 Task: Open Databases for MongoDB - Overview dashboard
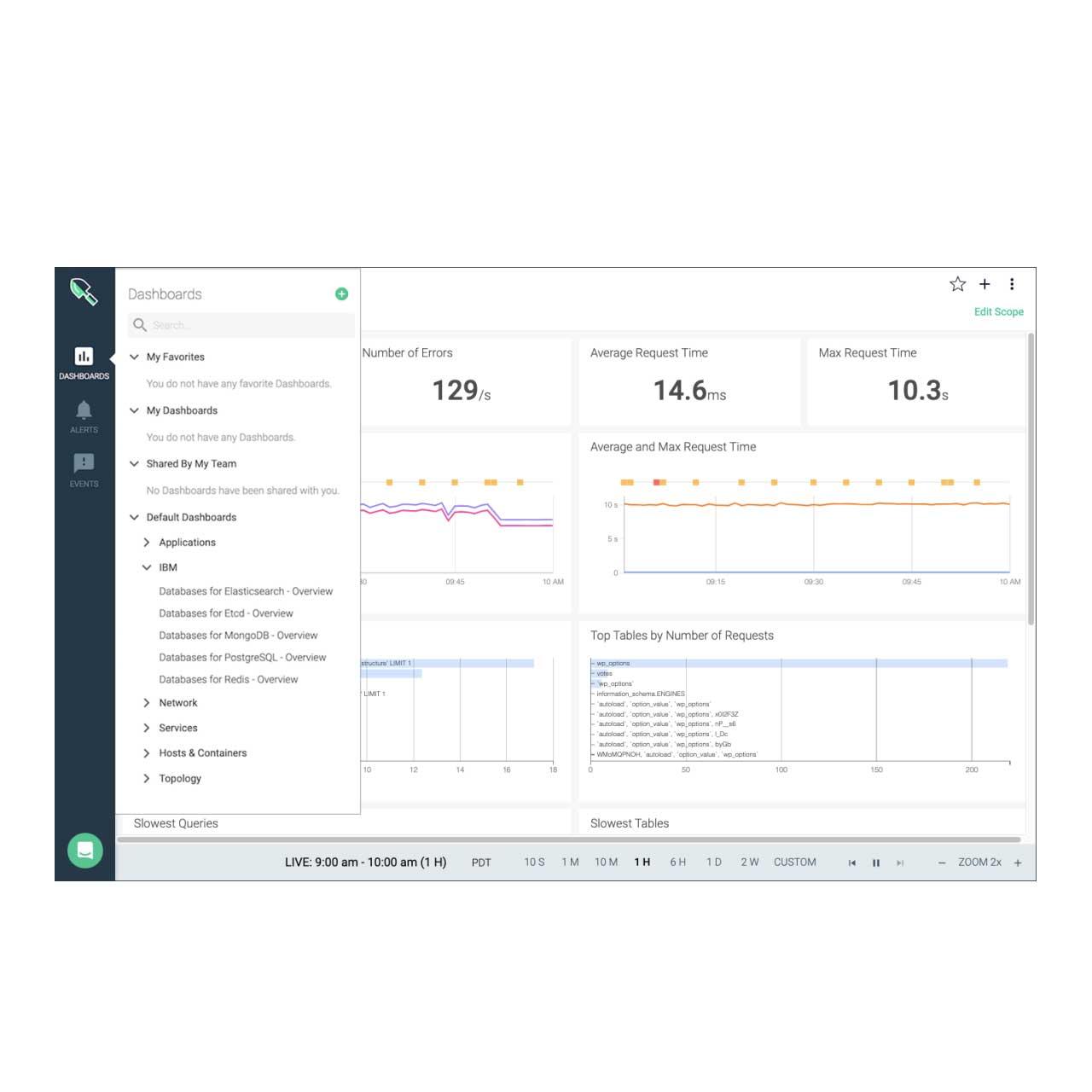(x=238, y=635)
